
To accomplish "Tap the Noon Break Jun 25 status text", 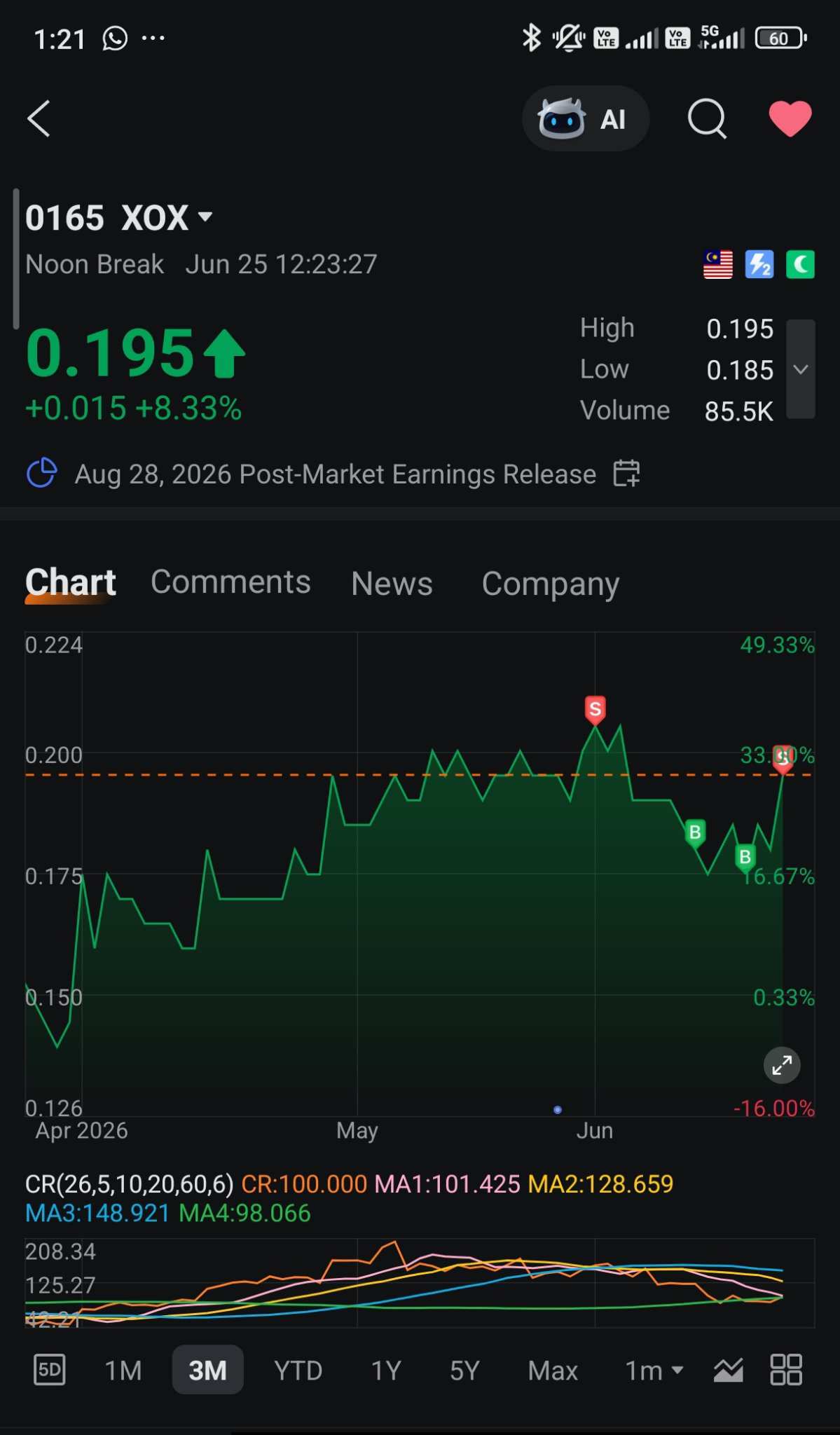I will (x=201, y=265).
